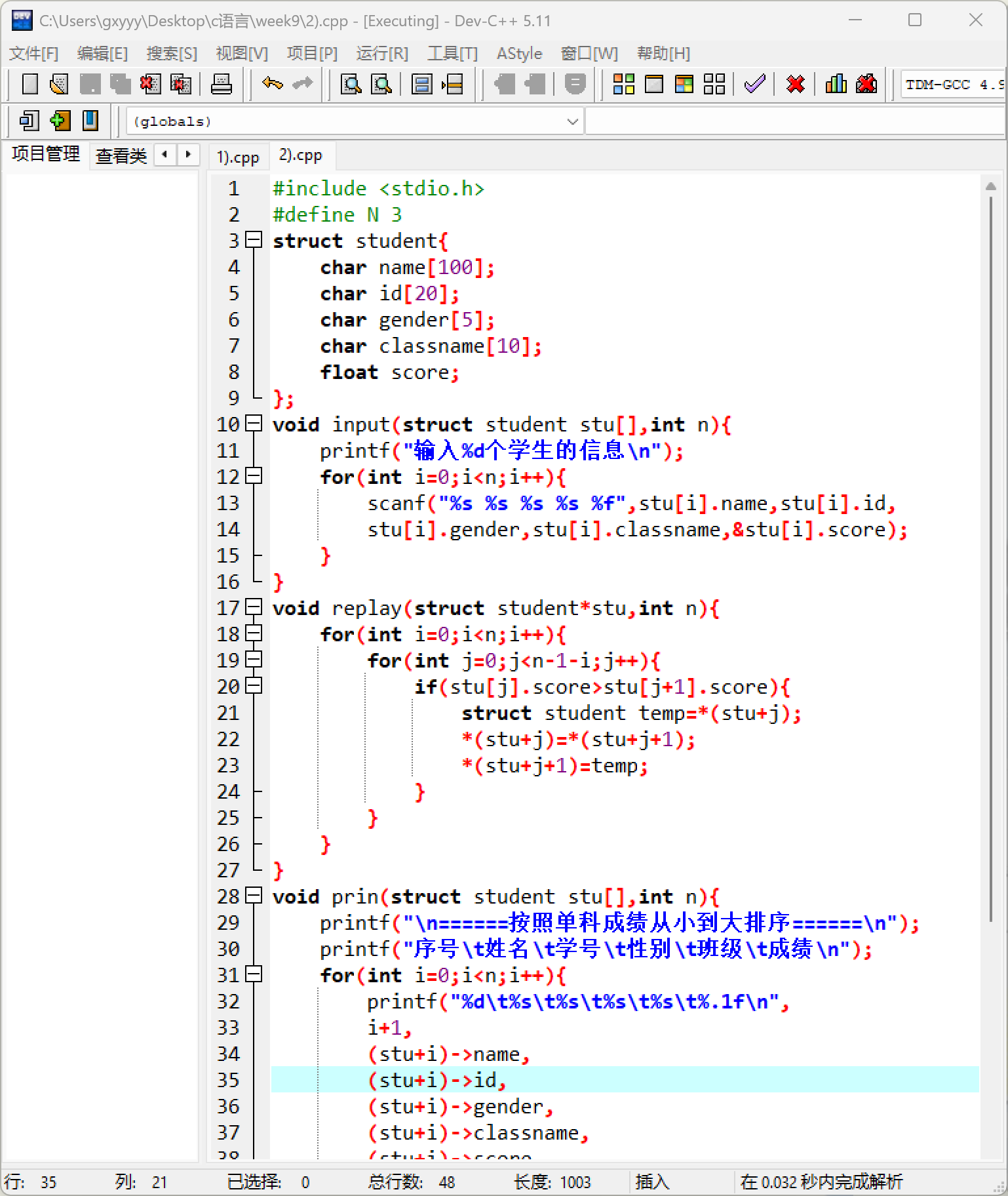Click line number 35 in gutter
This screenshot has width=1008, height=1196.
coord(228,1079)
